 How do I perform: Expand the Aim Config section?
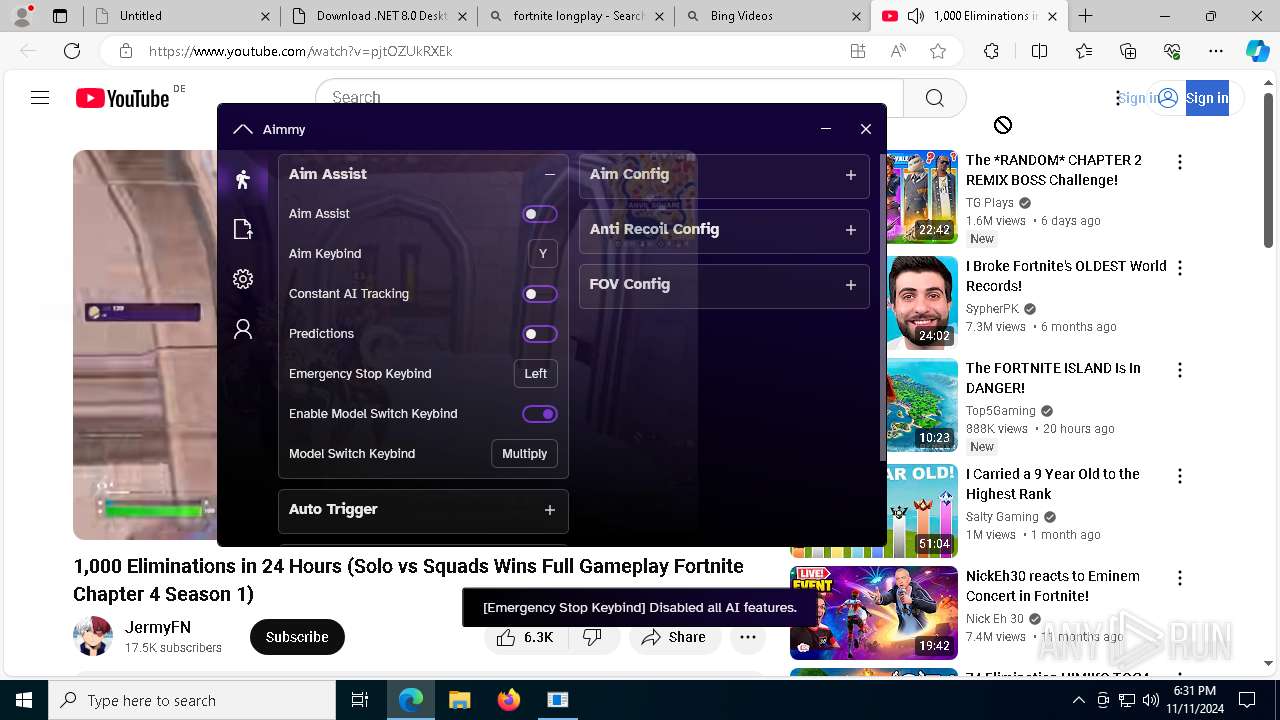[851, 175]
